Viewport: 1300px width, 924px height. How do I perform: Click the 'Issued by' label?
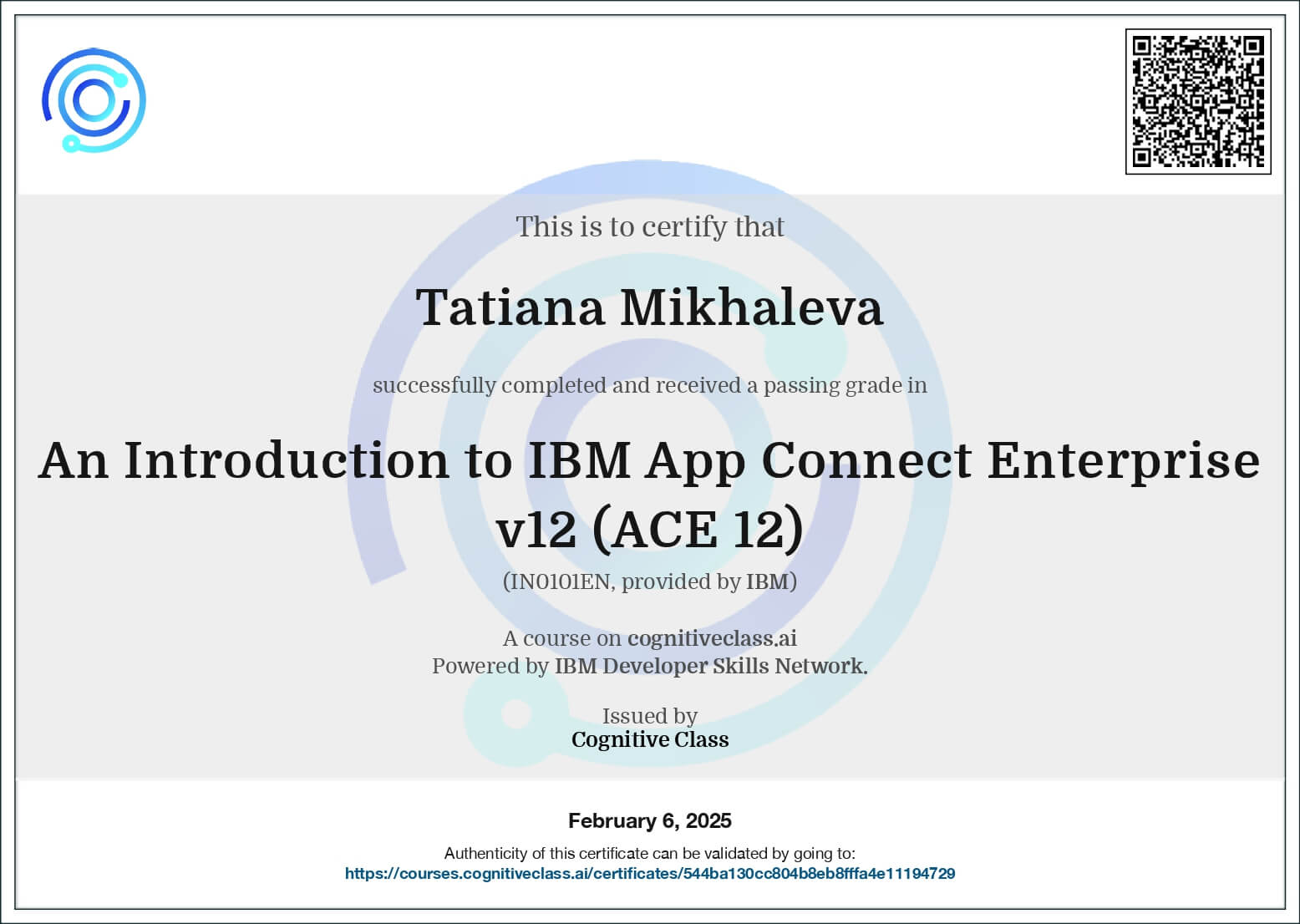(650, 716)
